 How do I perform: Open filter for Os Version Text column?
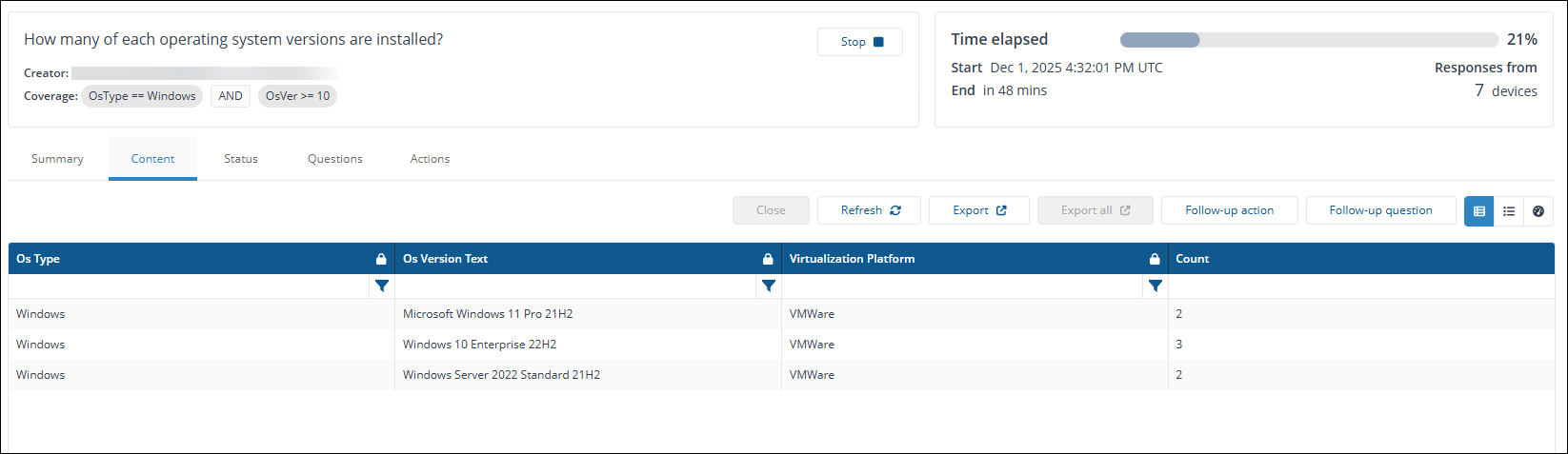tap(769, 286)
